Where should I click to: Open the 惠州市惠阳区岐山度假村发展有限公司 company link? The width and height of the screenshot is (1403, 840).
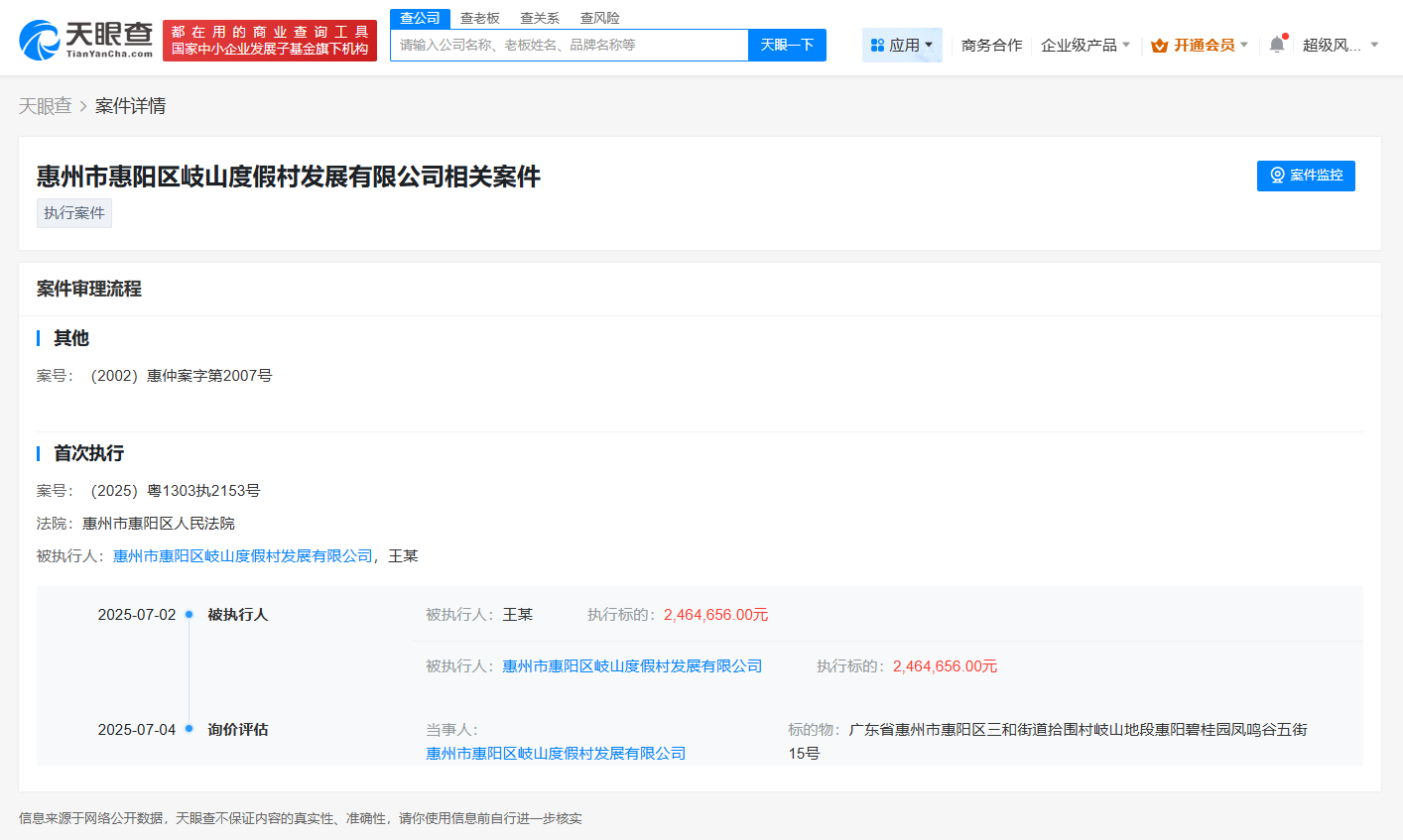point(244,555)
